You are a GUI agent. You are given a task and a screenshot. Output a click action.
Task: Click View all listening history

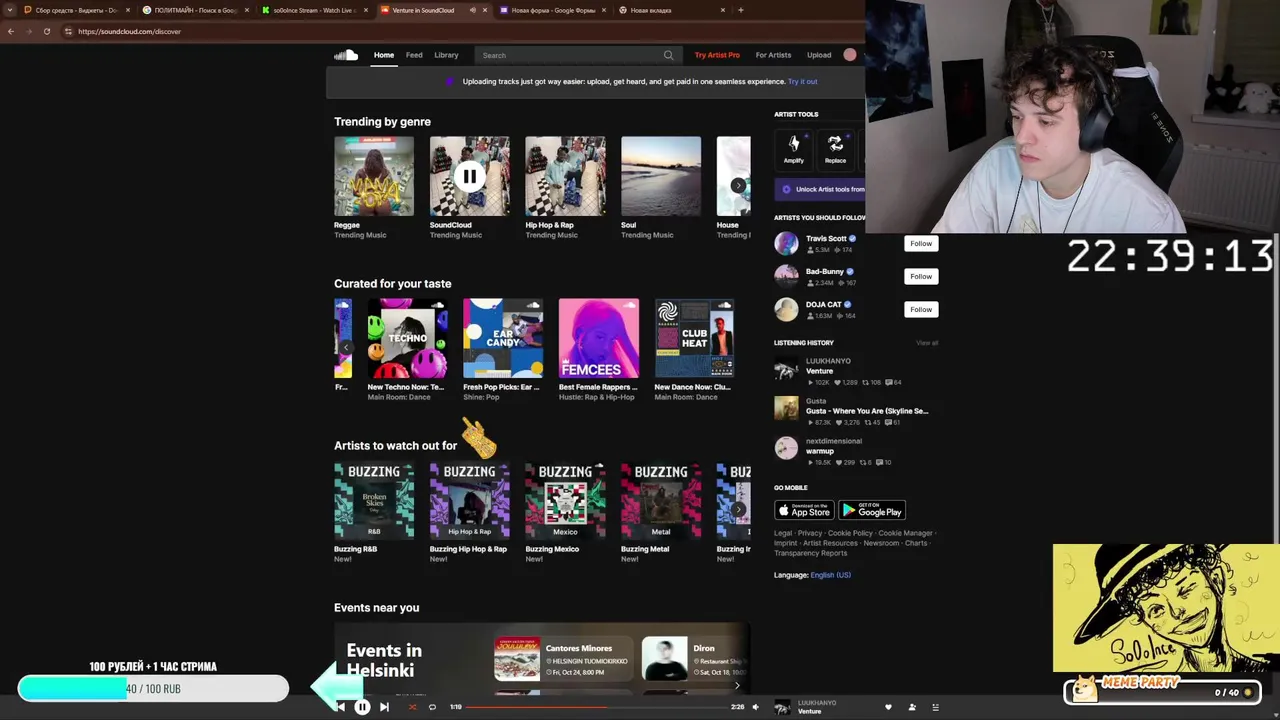[927, 343]
